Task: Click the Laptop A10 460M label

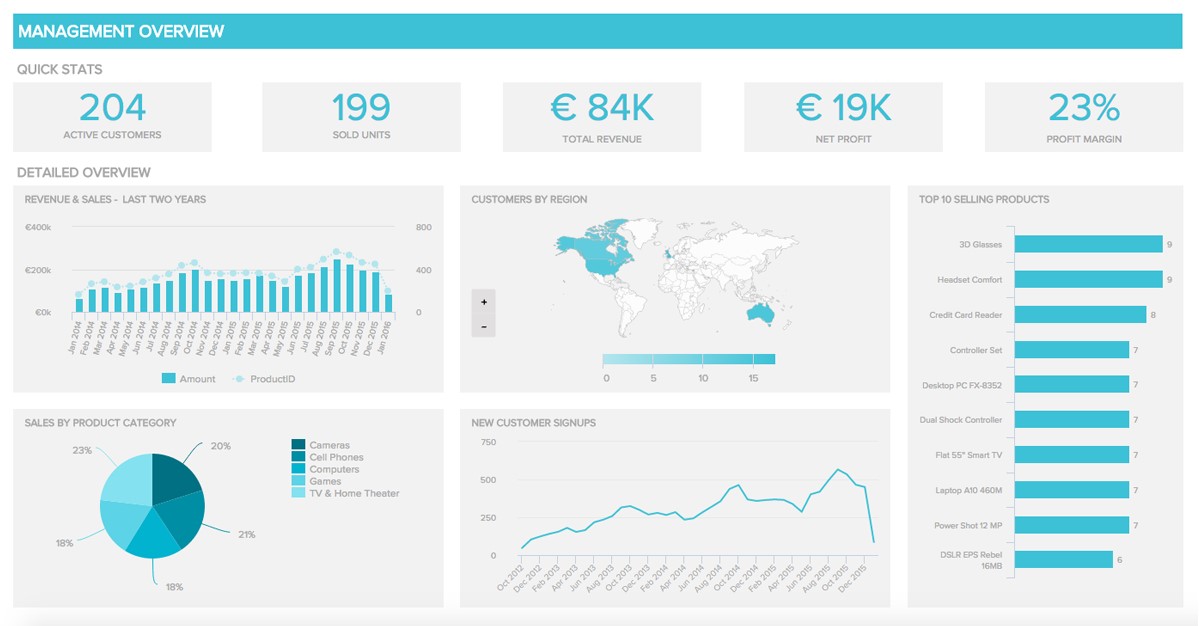Action: tap(968, 490)
